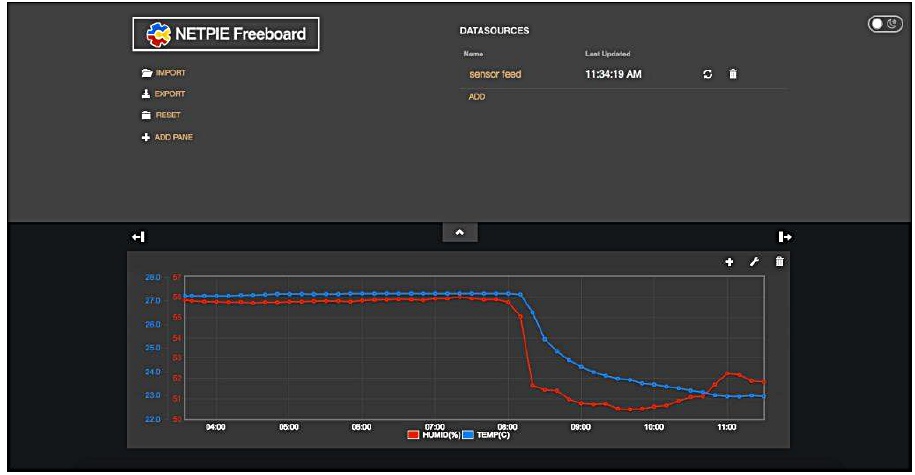Image resolution: width=915 pixels, height=475 pixels.
Task: Click the right column expand arrow
Action: coord(785,236)
